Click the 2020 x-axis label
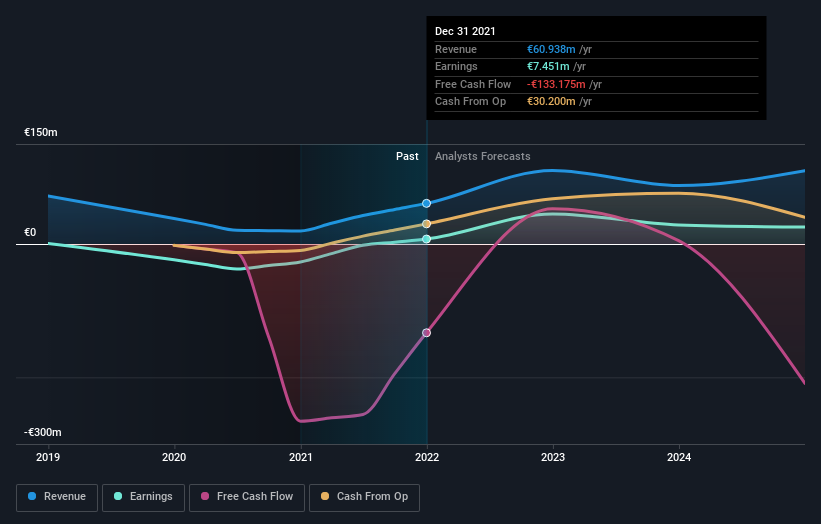 (x=174, y=457)
